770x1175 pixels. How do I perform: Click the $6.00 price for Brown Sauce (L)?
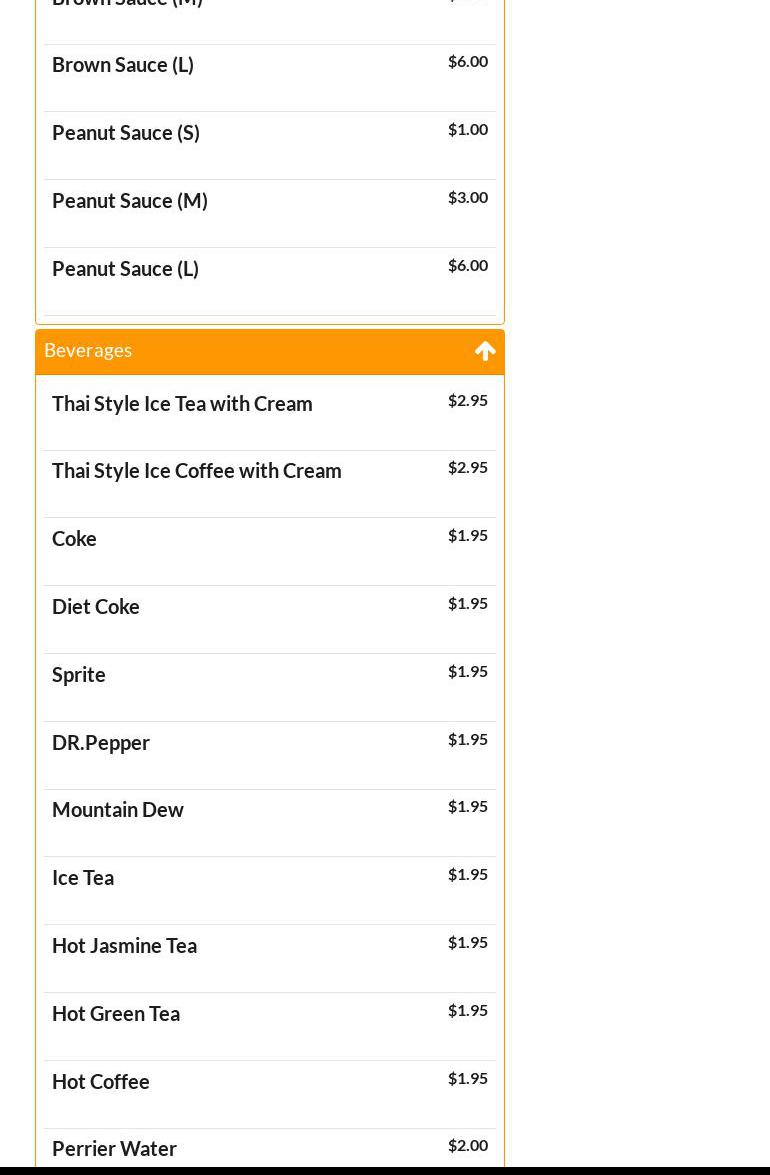pyautogui.click(x=468, y=61)
